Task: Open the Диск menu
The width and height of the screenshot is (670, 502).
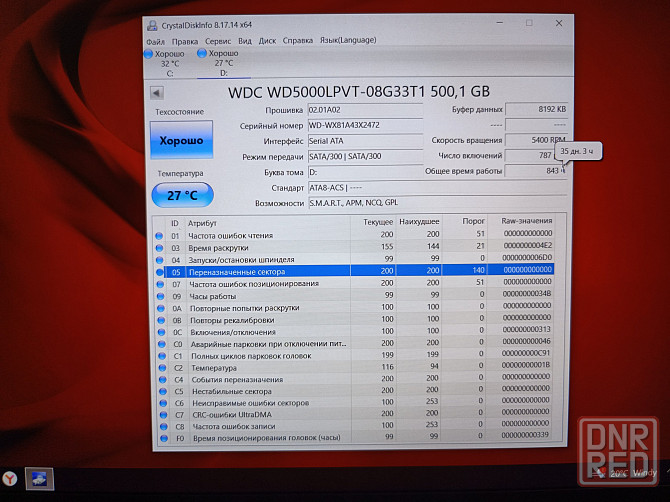Action: (x=267, y=41)
